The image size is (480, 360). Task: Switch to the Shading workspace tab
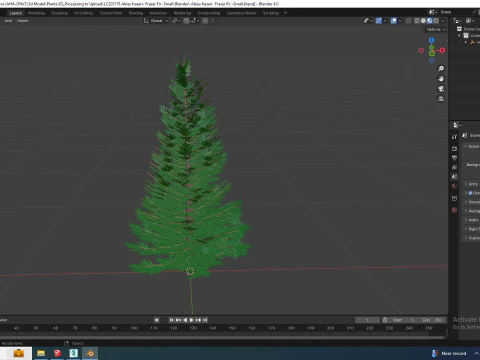(x=136, y=13)
